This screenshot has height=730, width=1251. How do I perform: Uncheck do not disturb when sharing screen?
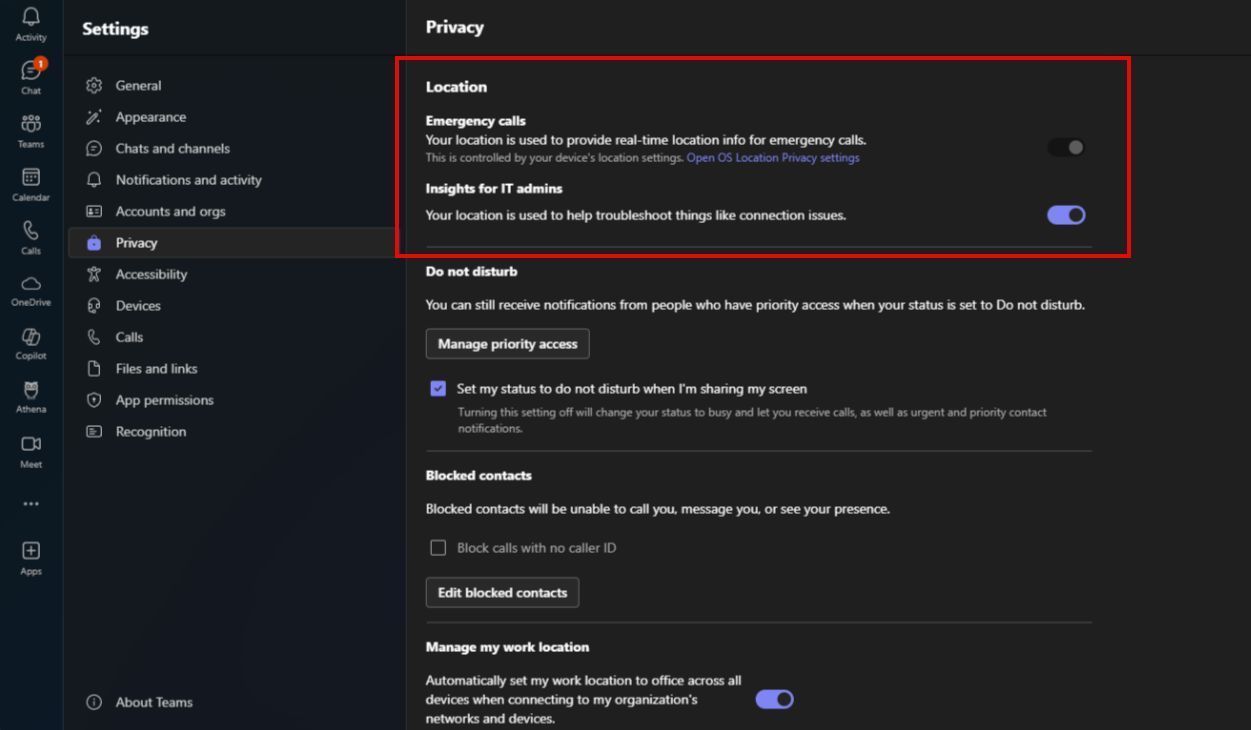(x=438, y=389)
